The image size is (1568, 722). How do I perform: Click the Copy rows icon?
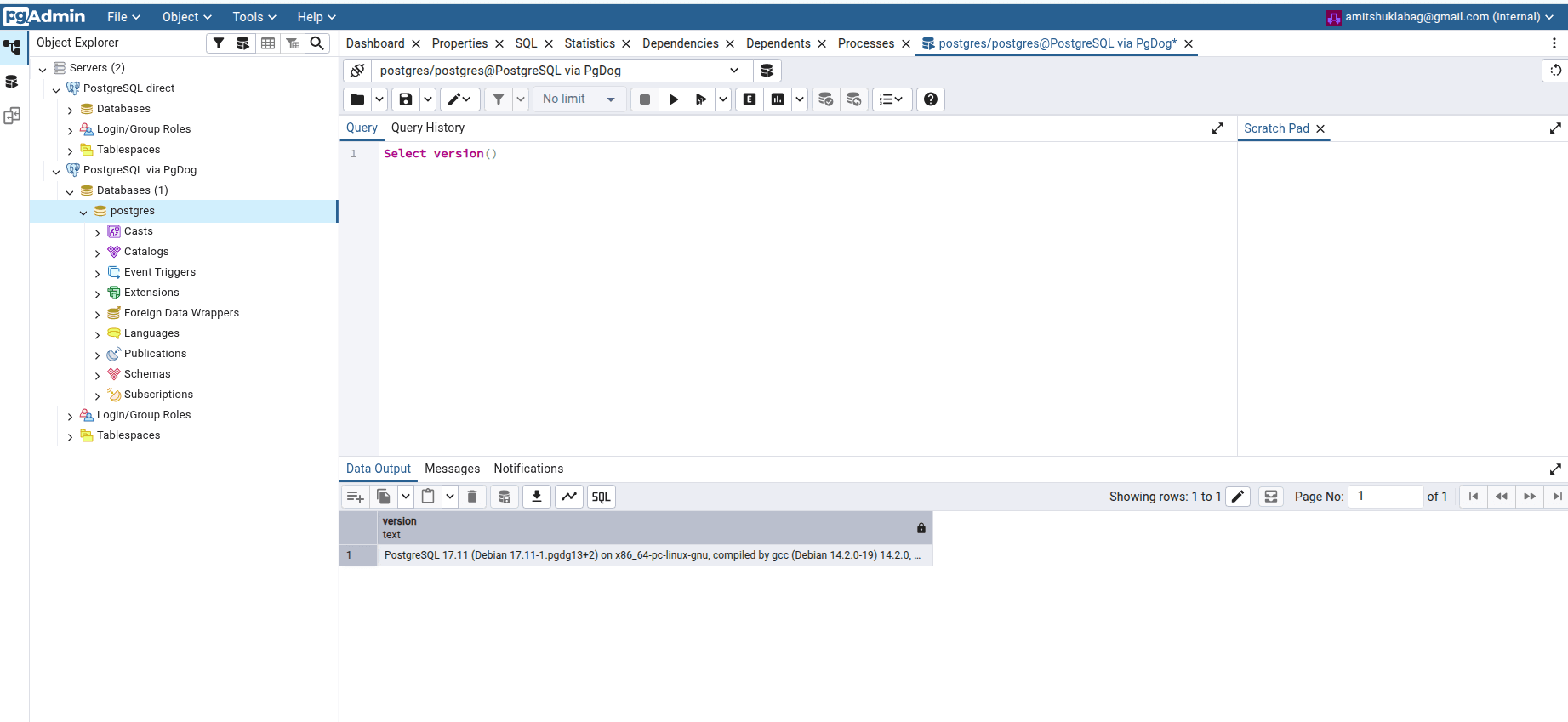(x=384, y=497)
